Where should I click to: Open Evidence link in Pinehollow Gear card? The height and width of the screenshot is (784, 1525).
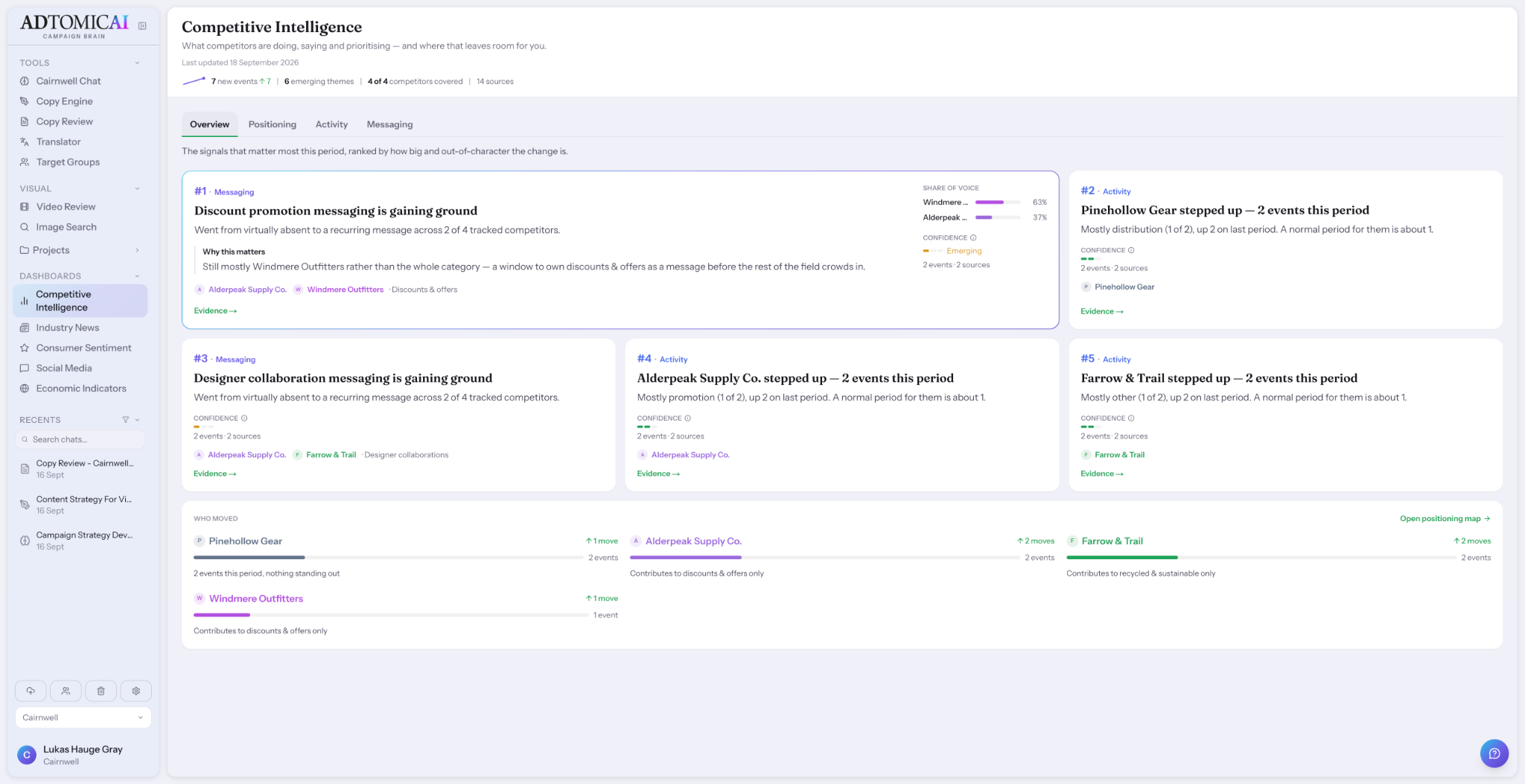(x=1102, y=311)
